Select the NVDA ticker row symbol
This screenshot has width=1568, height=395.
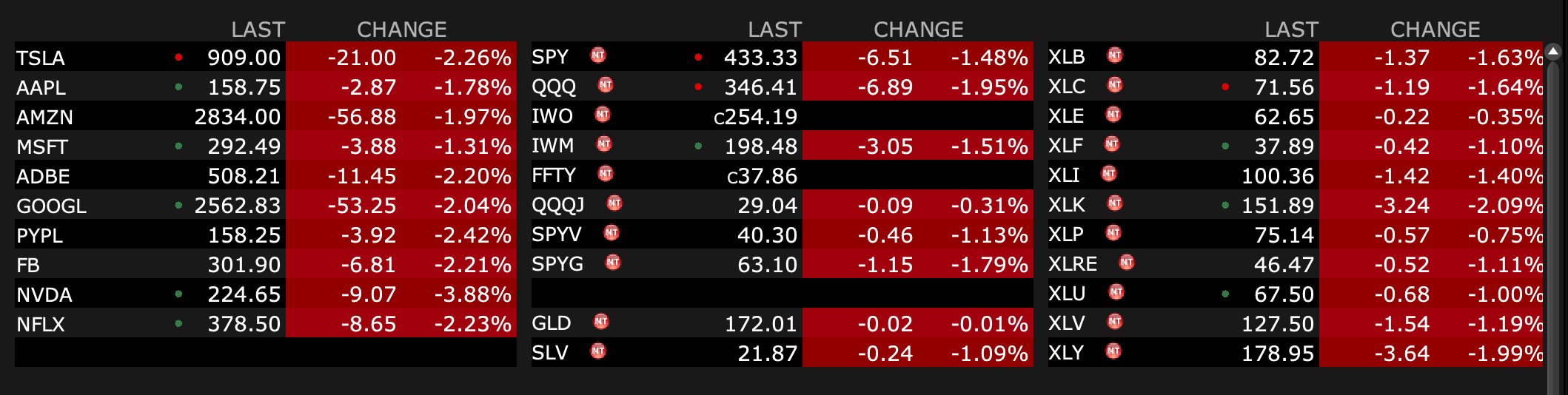[44, 294]
